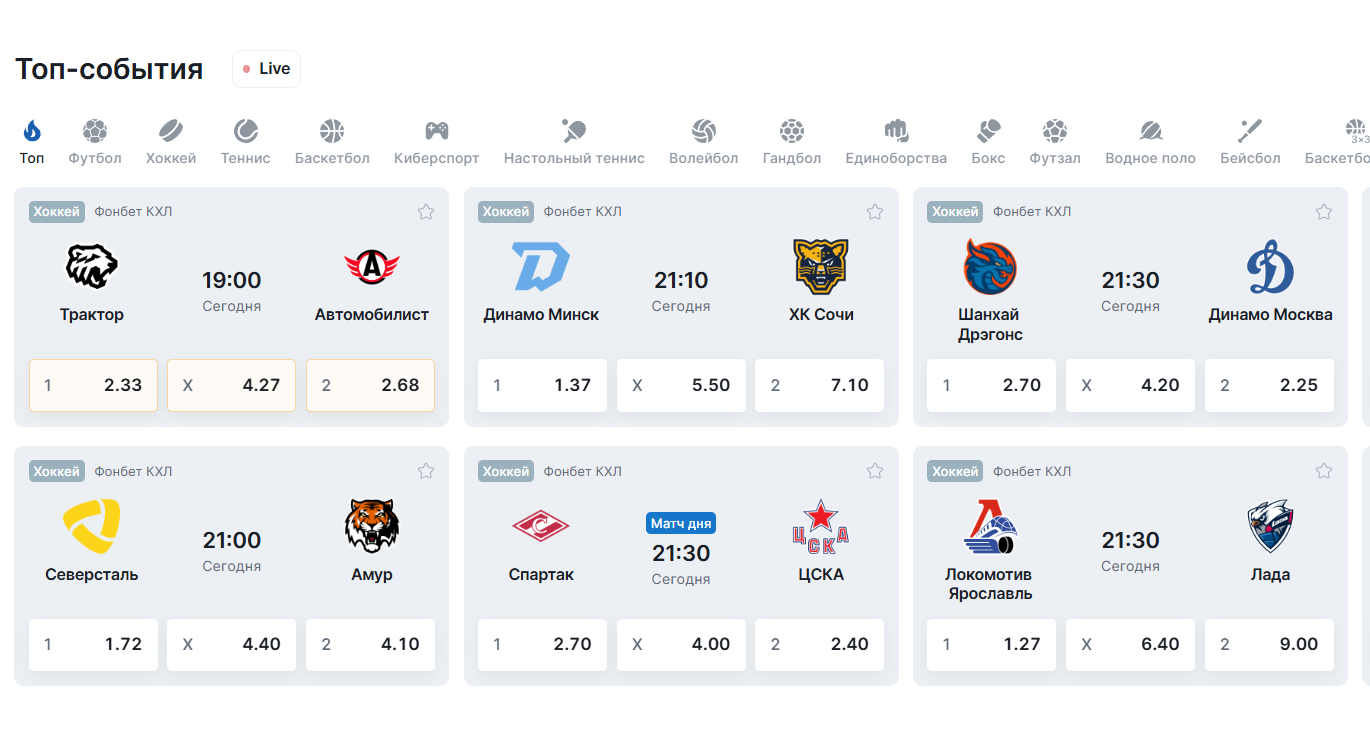Image resolution: width=1370 pixels, height=747 pixels.
Task: Star the Spartak vs CSKA match
Action: (x=875, y=471)
